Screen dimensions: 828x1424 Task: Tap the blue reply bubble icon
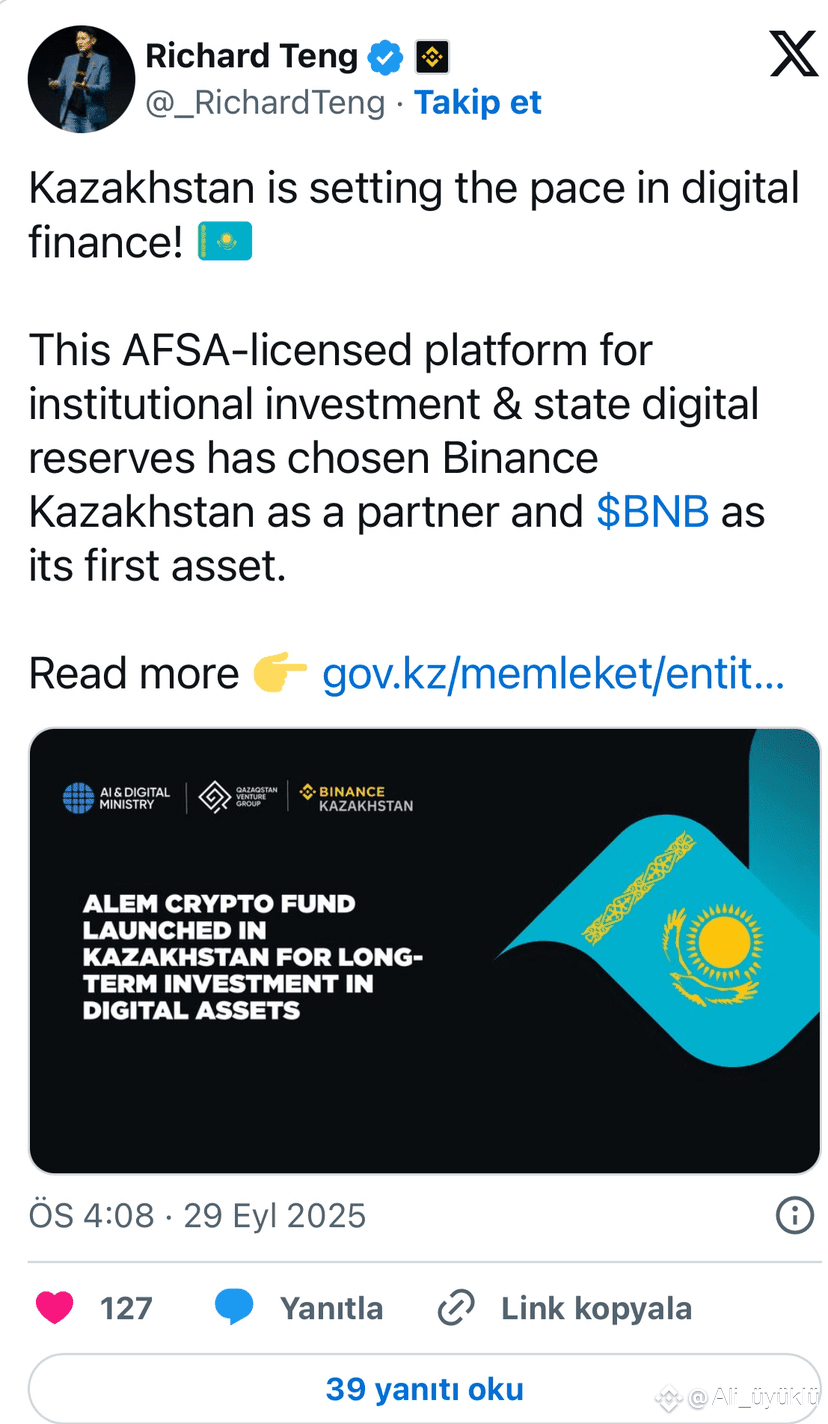234,1308
